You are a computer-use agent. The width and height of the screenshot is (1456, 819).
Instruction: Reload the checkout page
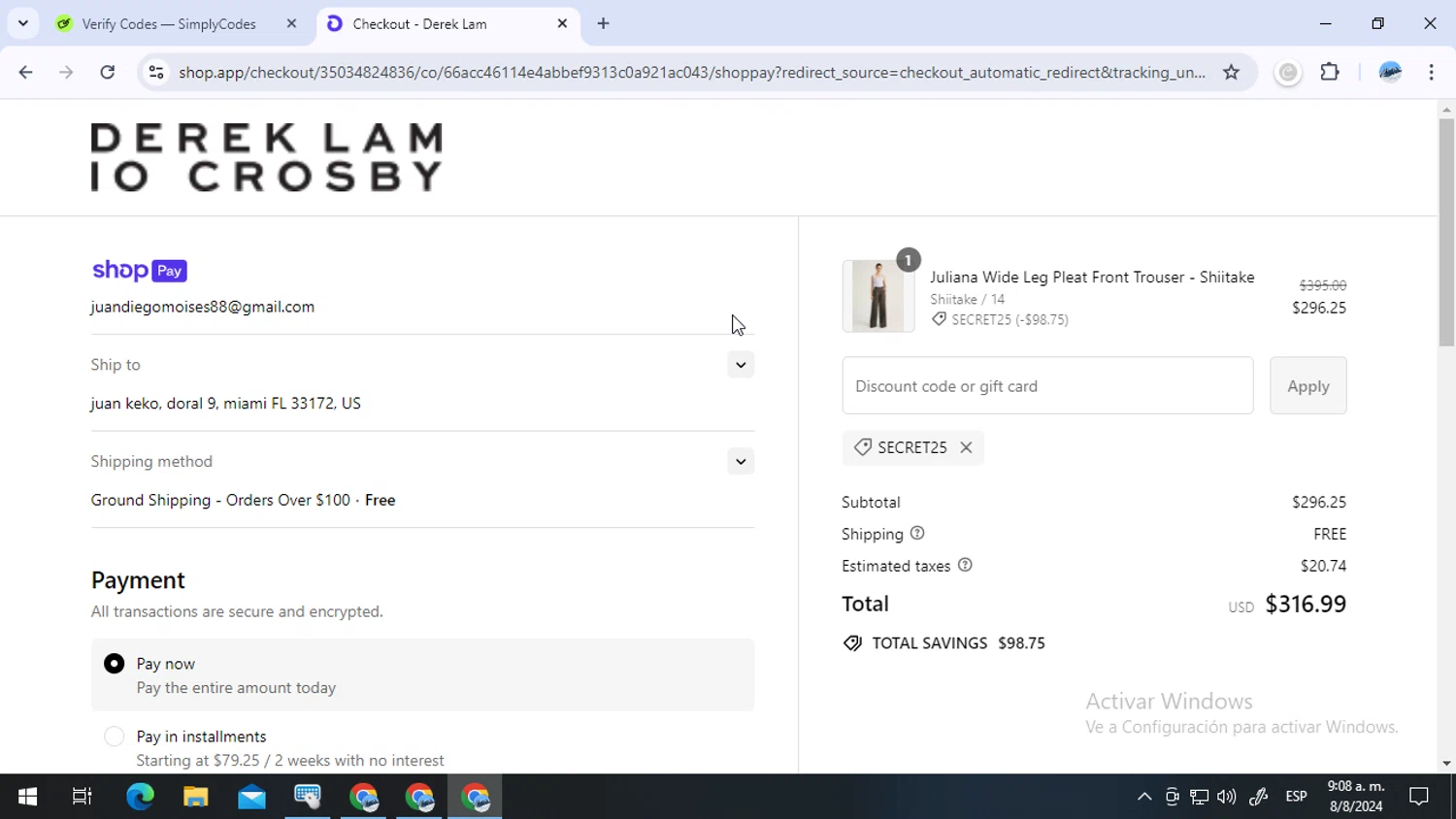pos(108,72)
